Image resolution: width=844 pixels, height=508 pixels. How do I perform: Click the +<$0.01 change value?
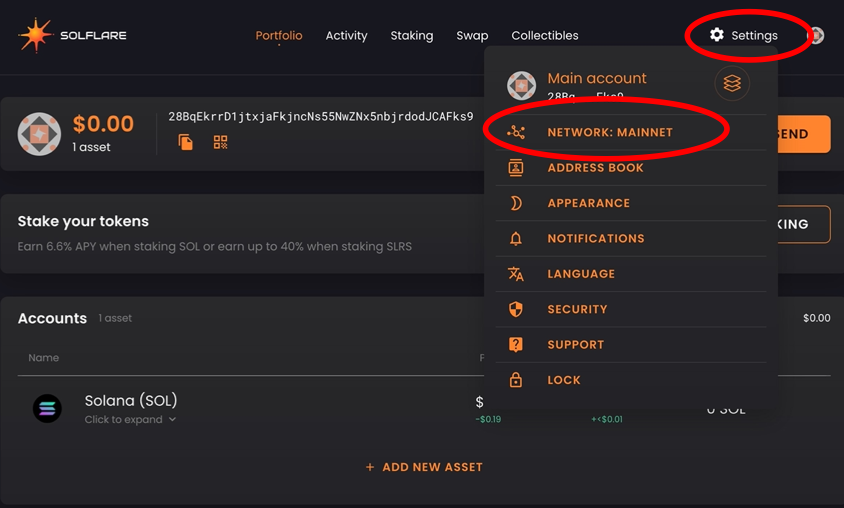tap(607, 419)
